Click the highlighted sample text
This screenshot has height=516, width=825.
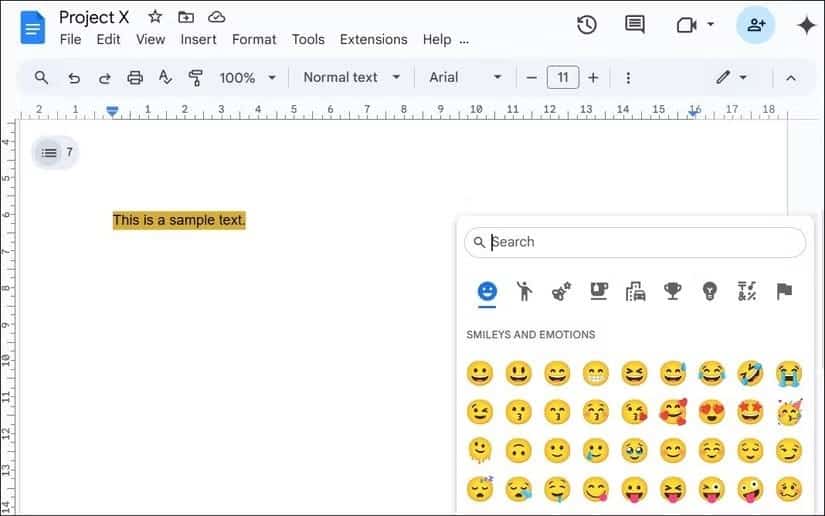coord(179,220)
